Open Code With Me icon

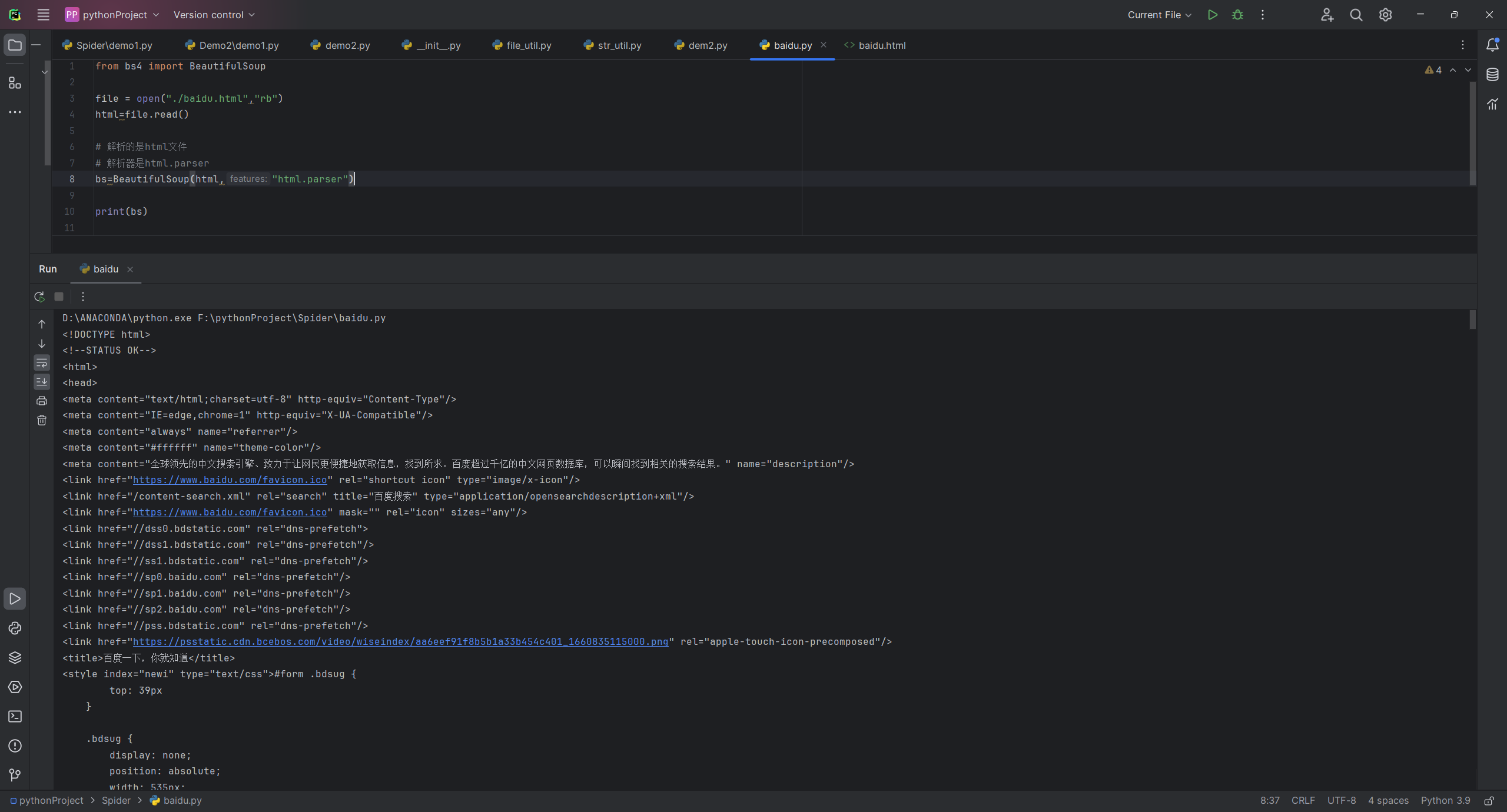[x=1327, y=15]
